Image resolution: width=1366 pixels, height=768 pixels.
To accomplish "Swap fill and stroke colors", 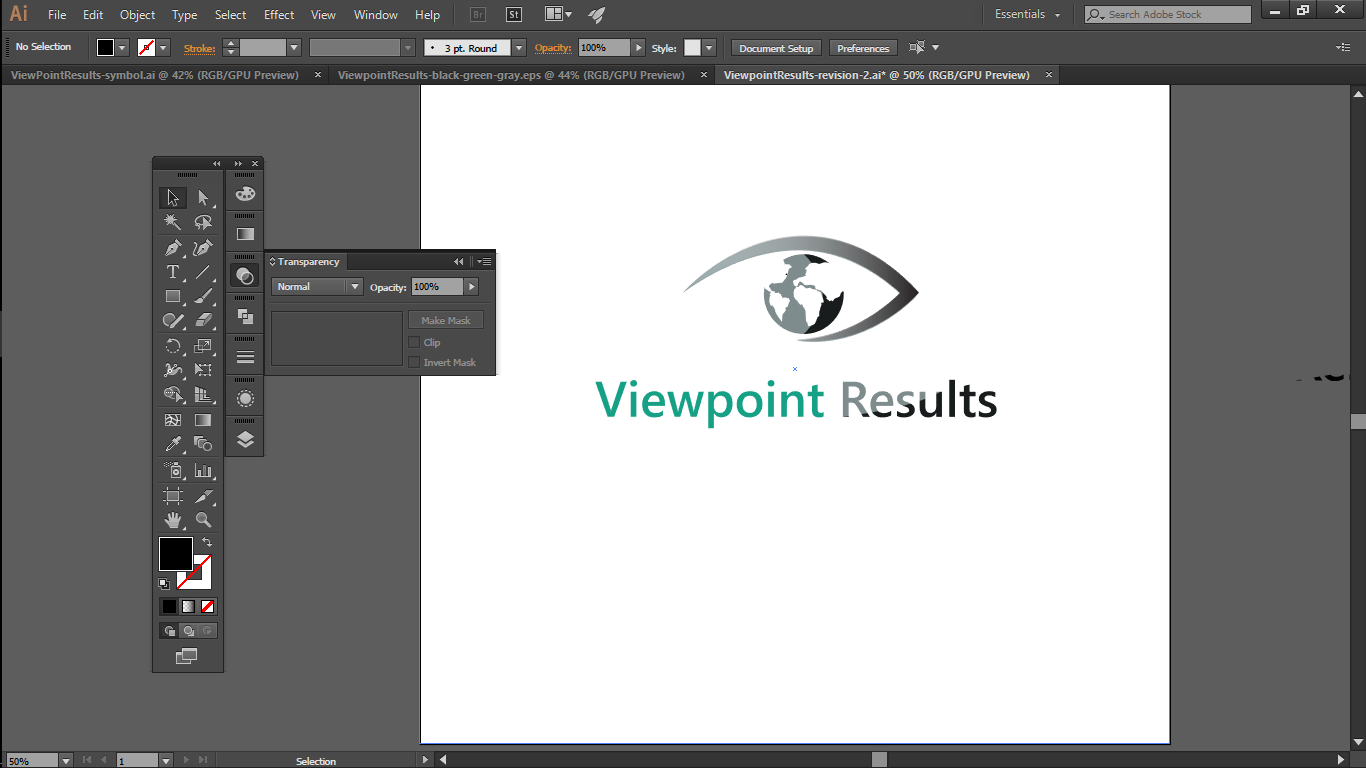I will click(x=207, y=542).
